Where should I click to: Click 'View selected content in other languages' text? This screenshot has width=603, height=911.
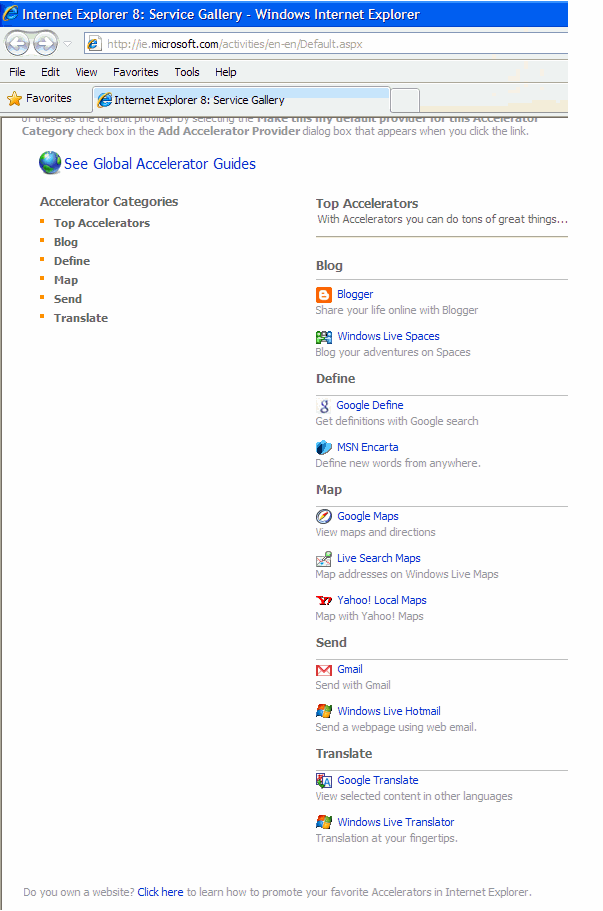pyautogui.click(x=414, y=797)
